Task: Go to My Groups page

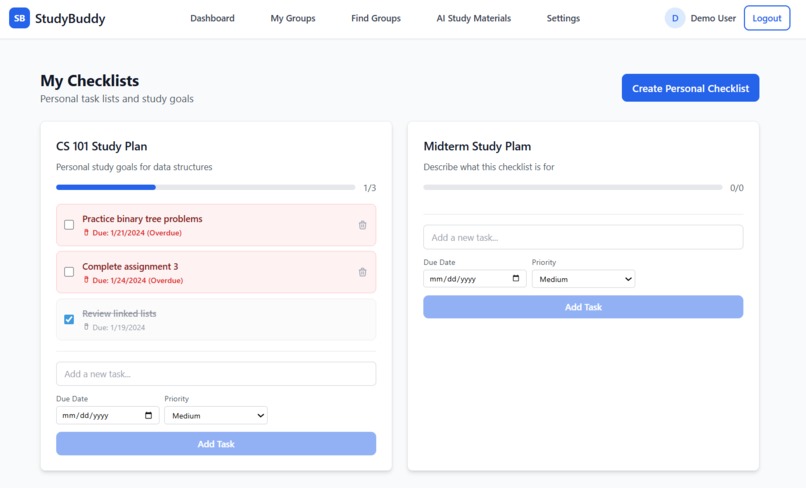Action: [293, 18]
